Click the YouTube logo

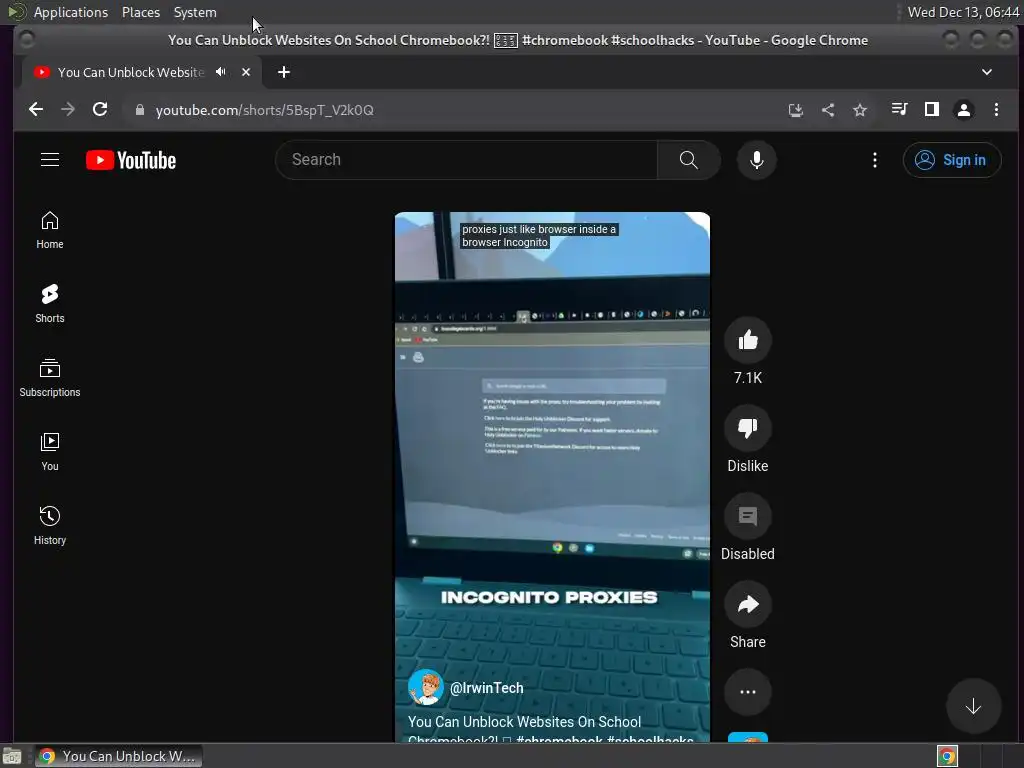[131, 160]
